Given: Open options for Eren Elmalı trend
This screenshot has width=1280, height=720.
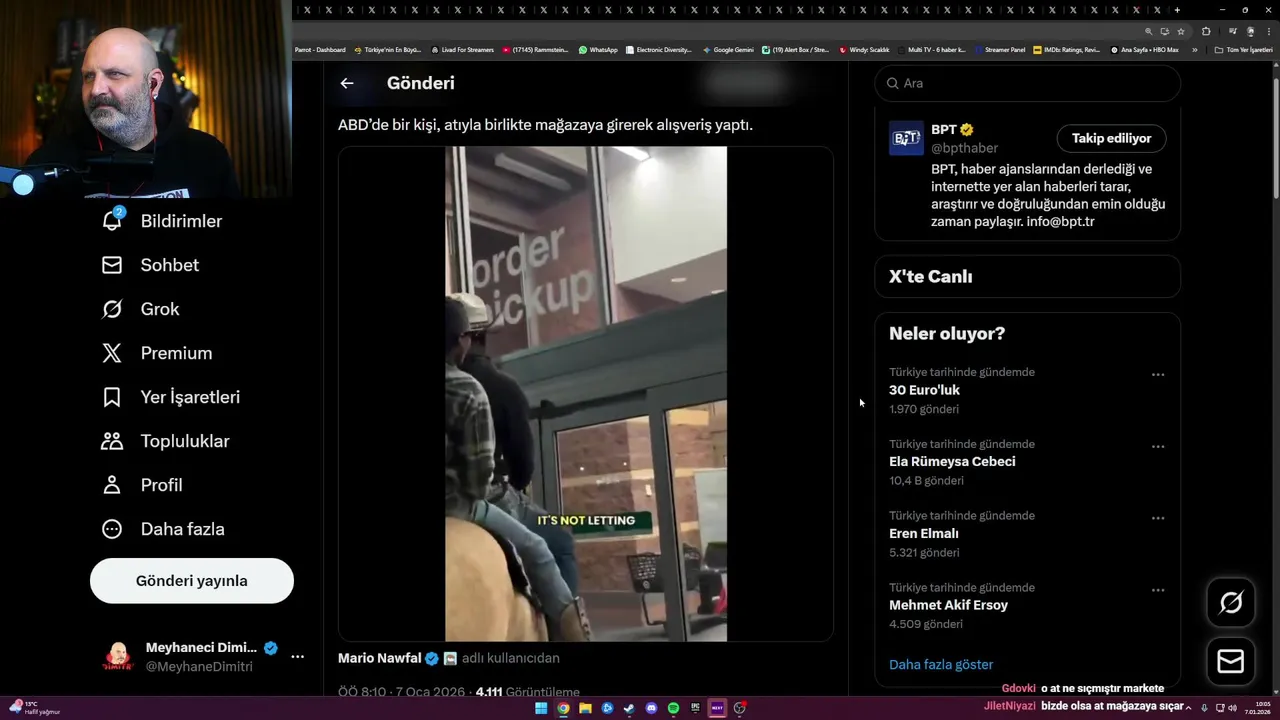Looking at the screenshot, I should [x=1158, y=519].
